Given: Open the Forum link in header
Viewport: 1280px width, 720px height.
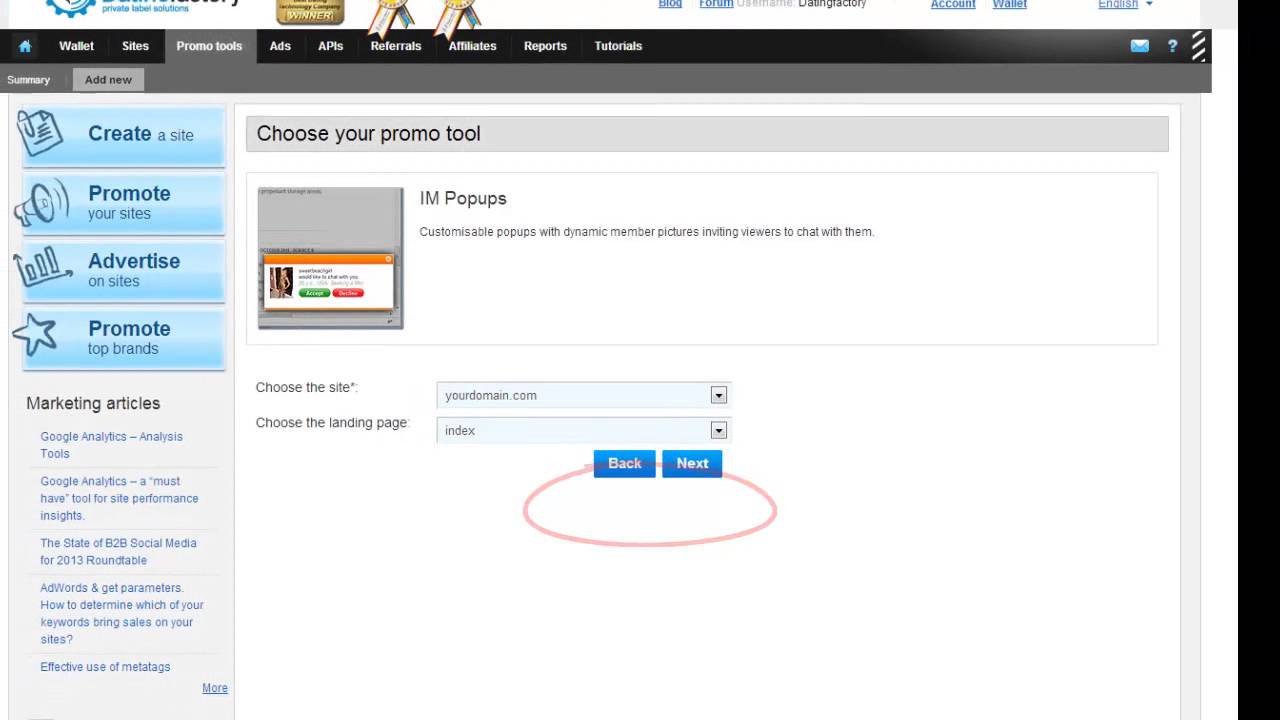Looking at the screenshot, I should coord(716,4).
